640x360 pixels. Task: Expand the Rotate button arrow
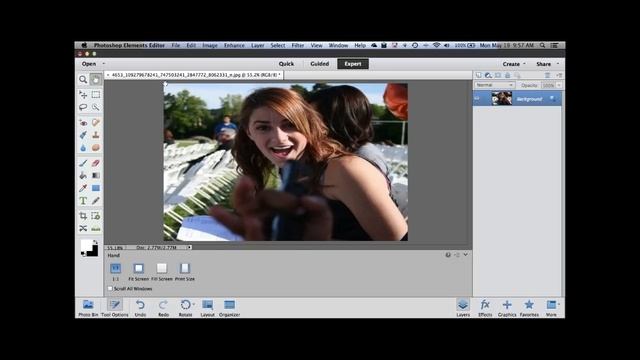[x=193, y=304]
